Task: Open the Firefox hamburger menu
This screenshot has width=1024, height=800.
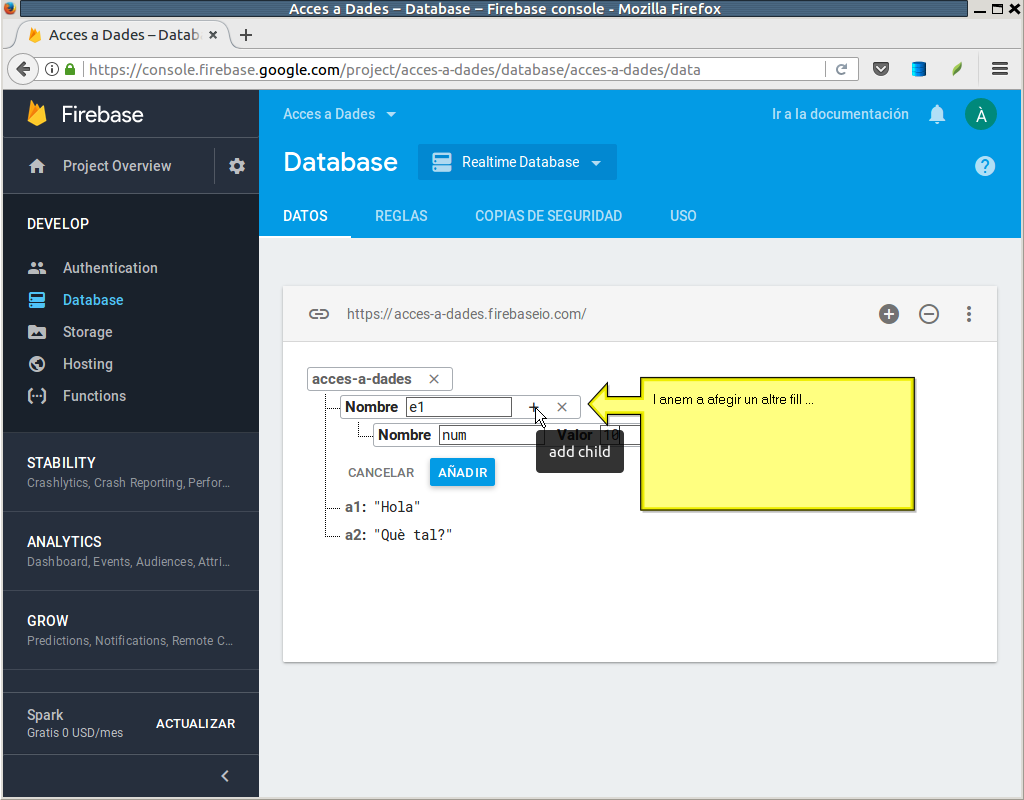Action: tap(1000, 69)
